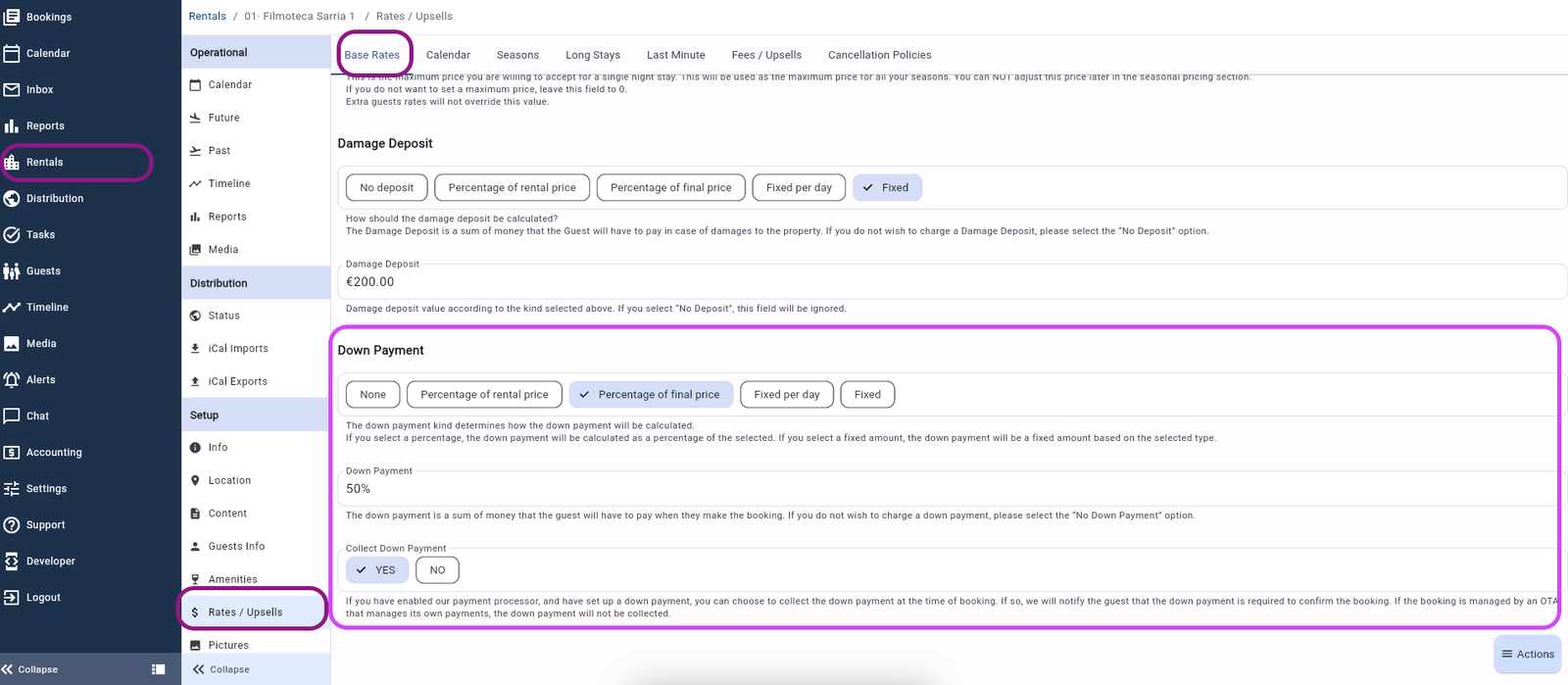Click the Tasks checkmark icon
1568x685 pixels.
pos(12,234)
